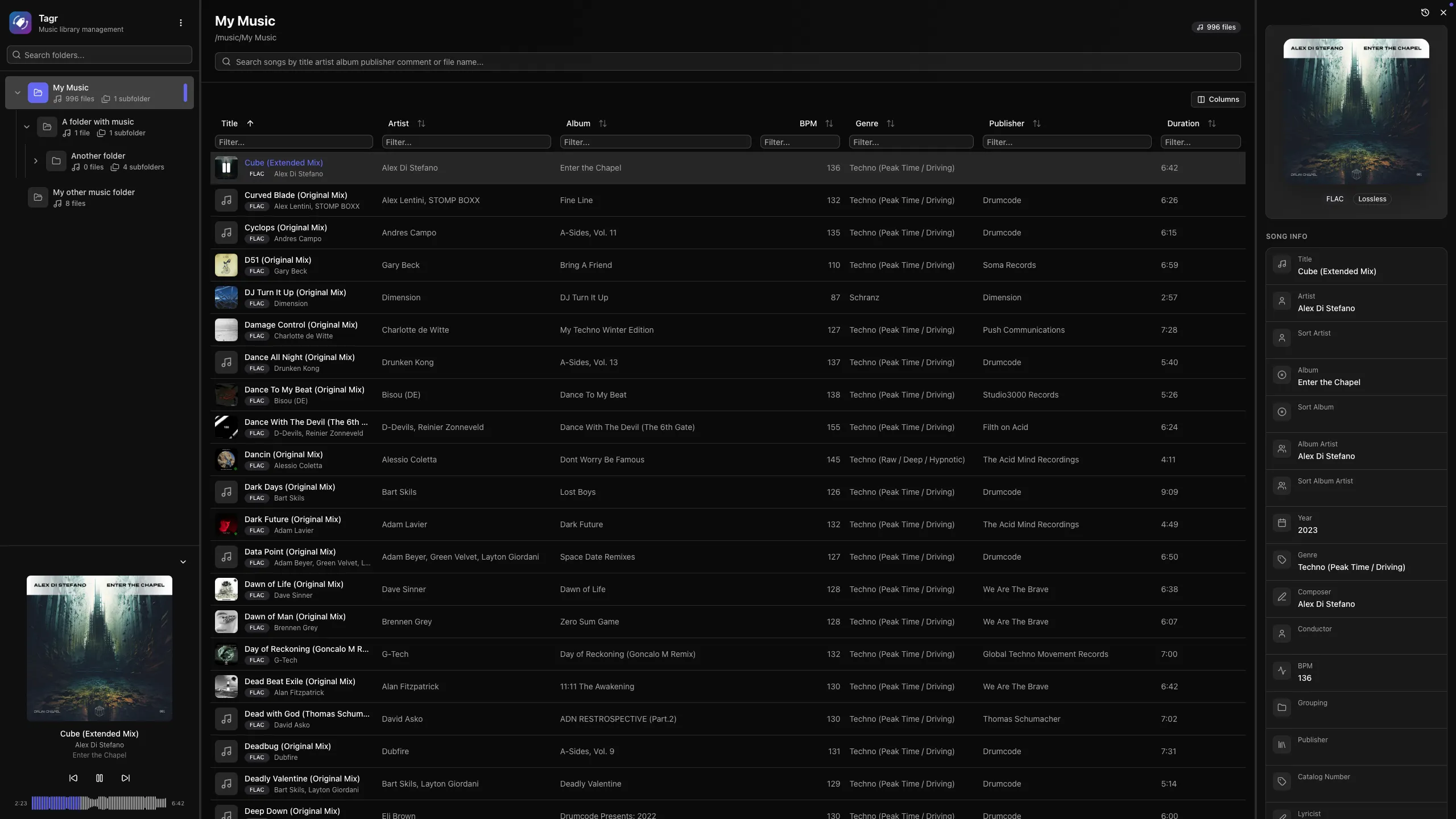Sort by Title column ascending arrow
1456x819 pixels.
point(250,123)
